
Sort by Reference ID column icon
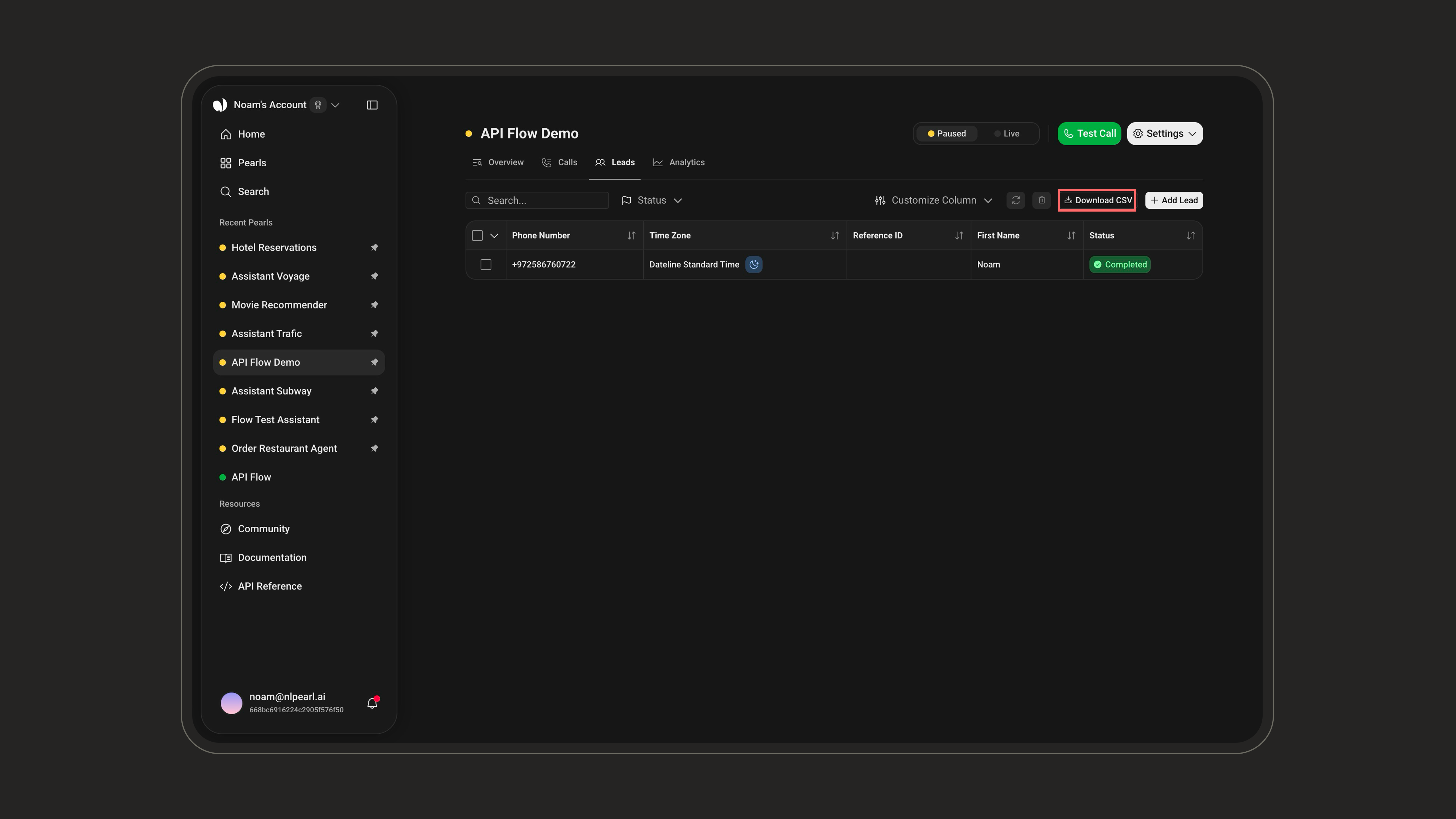pyautogui.click(x=959, y=236)
